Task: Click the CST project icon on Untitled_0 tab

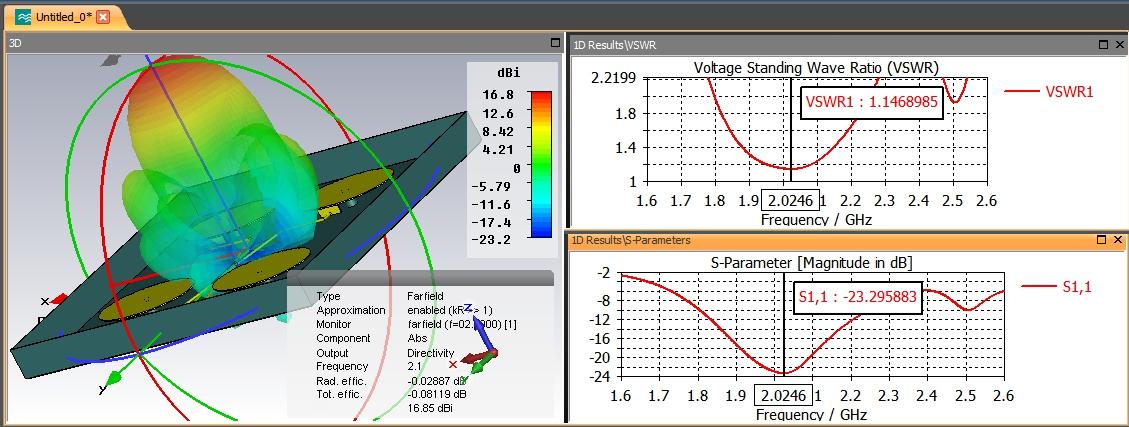Action: point(24,17)
